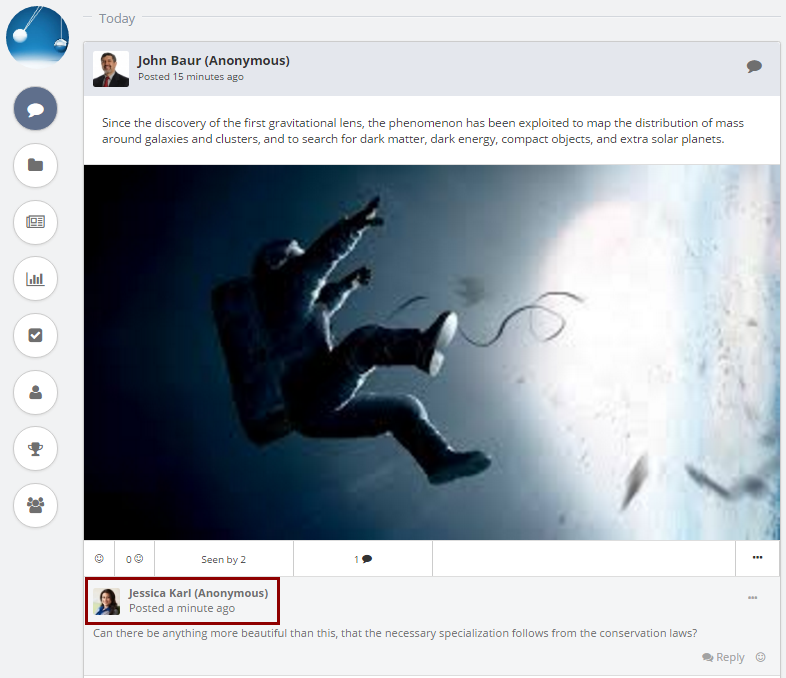This screenshot has width=786, height=678.
Task: React with smiley next to Reply
Action: (x=760, y=657)
